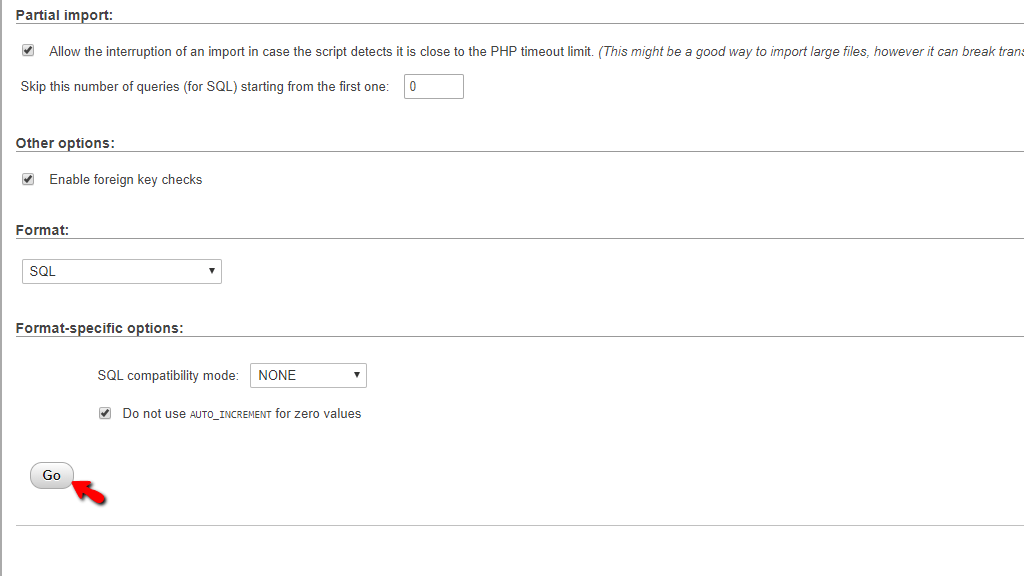Click the skip queries number input field
Image resolution: width=1024 pixels, height=576 pixels.
click(x=434, y=87)
